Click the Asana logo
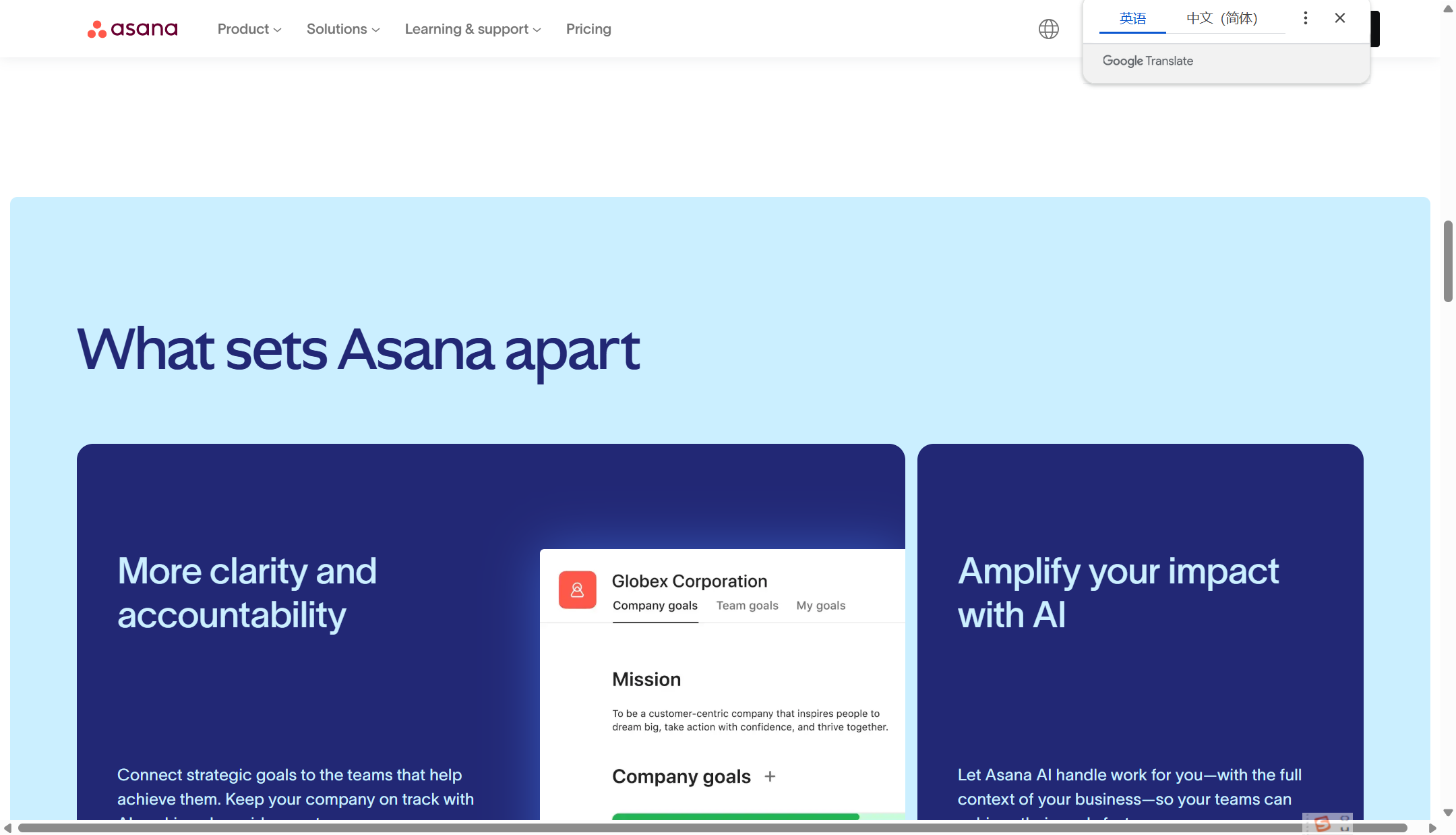Viewport: 1456px width, 835px height. point(132,29)
